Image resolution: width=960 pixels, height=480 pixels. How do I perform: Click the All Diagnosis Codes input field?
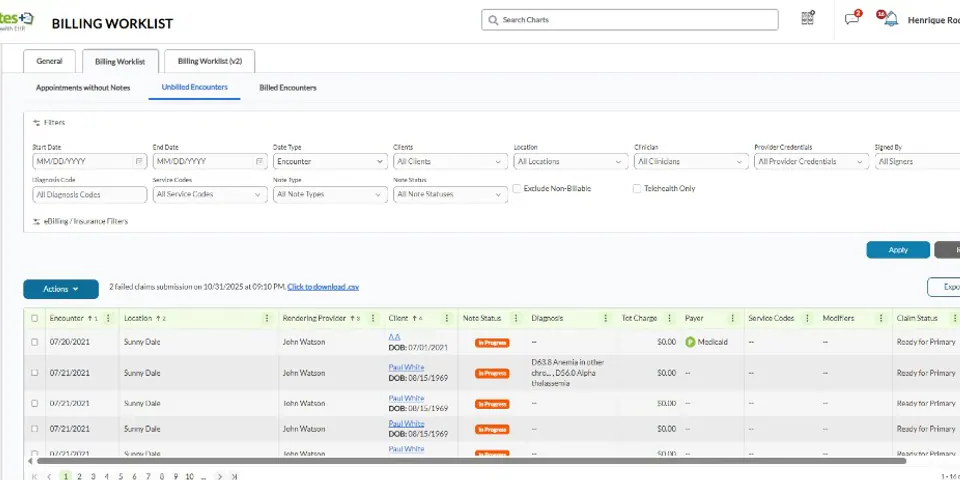(x=89, y=195)
